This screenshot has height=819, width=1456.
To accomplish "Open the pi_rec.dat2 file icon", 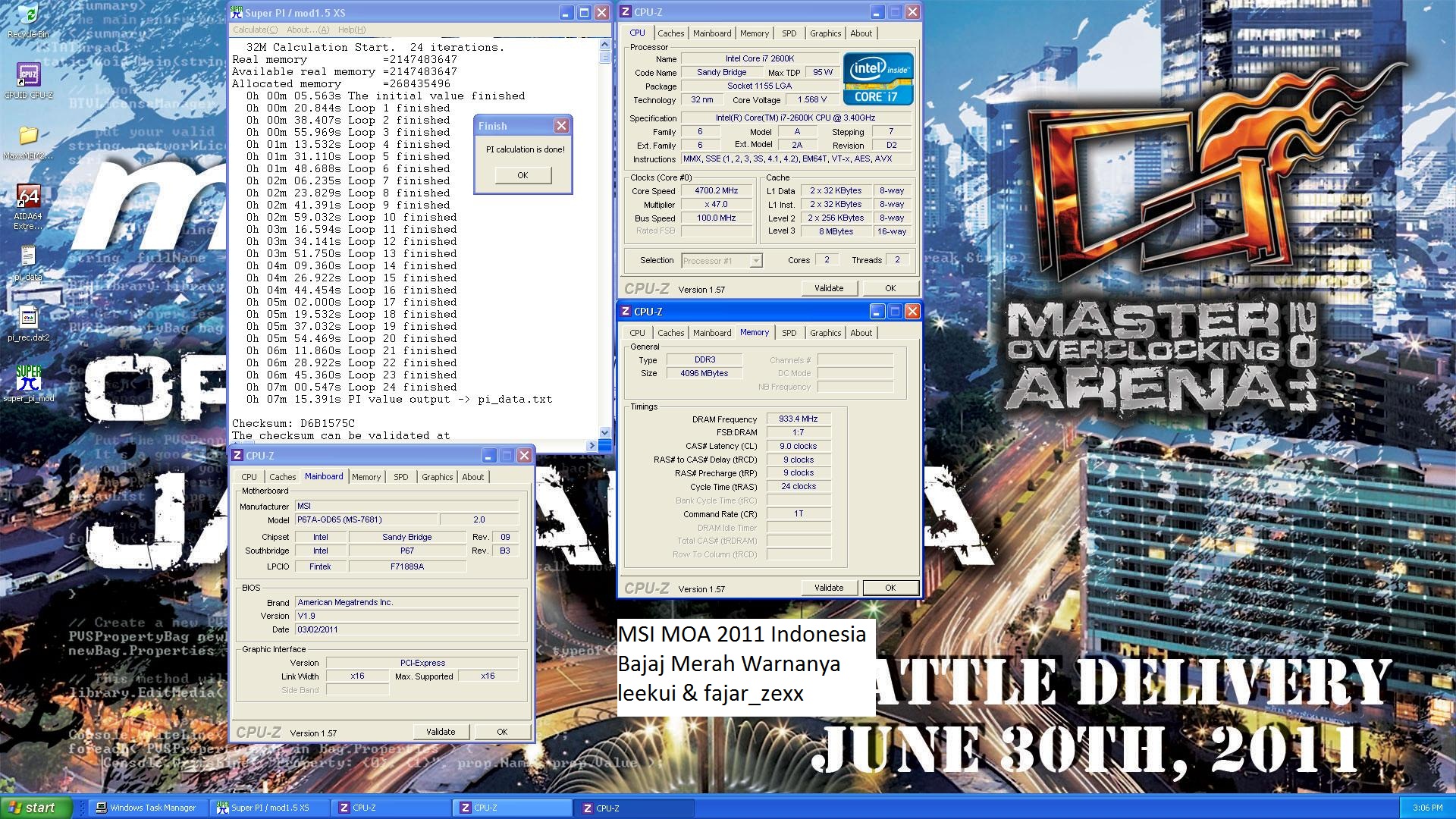I will [28, 318].
